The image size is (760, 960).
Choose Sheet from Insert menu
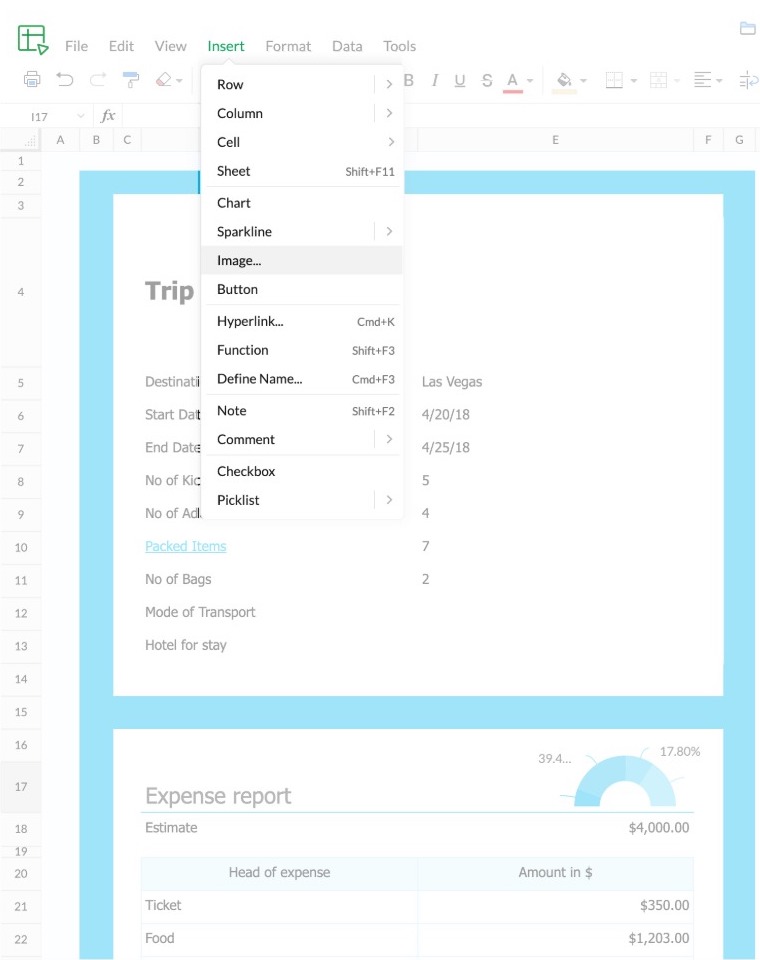pos(302,171)
